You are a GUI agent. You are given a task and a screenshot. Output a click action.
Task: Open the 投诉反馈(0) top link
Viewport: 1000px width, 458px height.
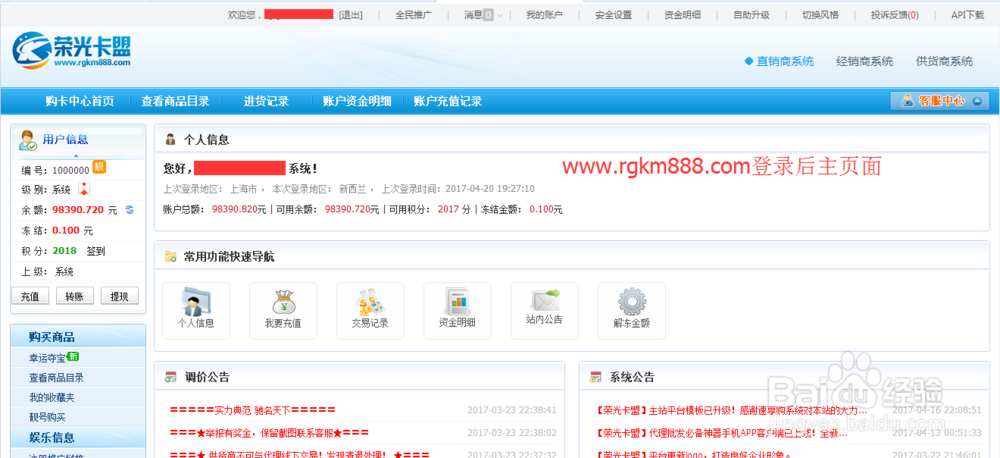click(x=895, y=15)
